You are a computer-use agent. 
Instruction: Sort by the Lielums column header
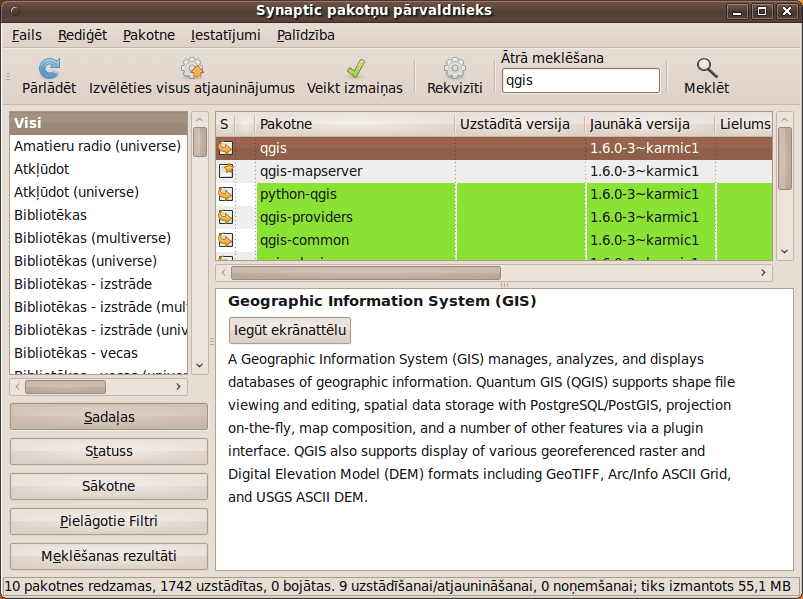coord(744,124)
